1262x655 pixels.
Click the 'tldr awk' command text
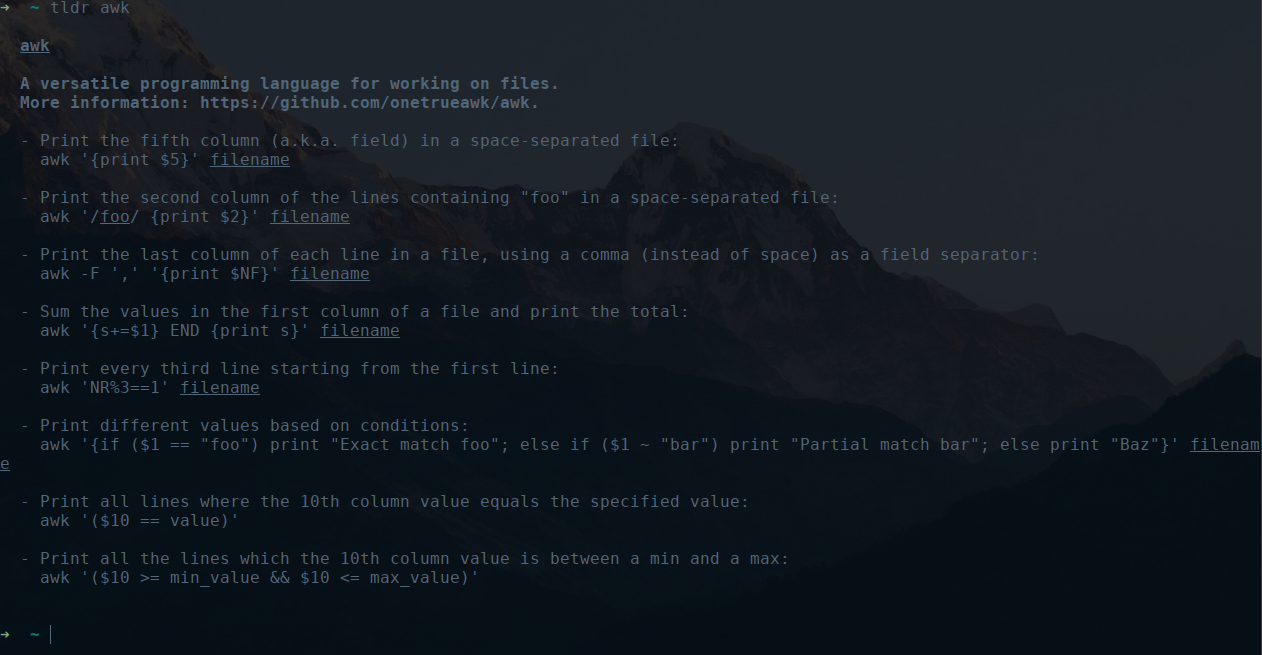pyautogui.click(x=90, y=8)
